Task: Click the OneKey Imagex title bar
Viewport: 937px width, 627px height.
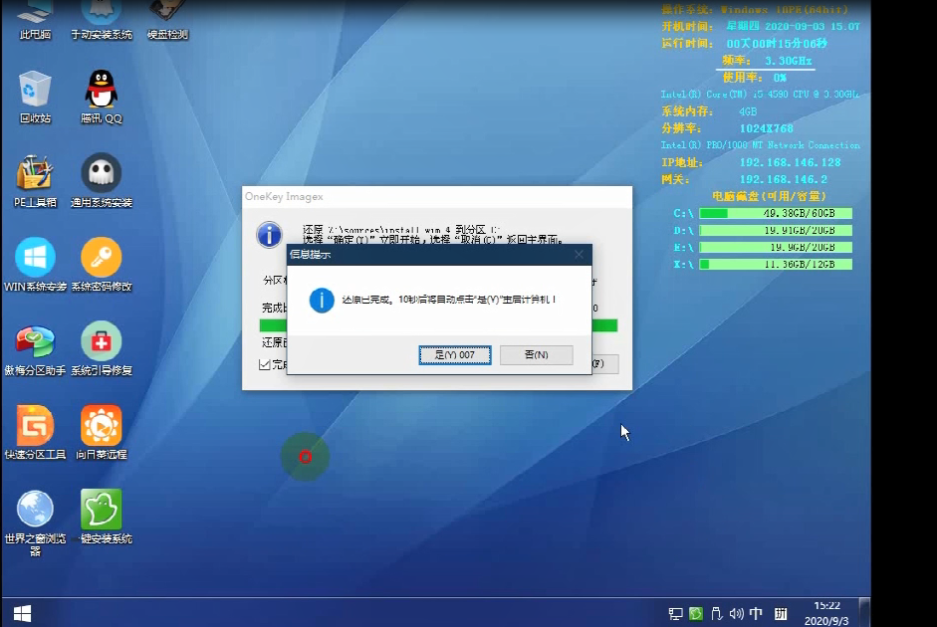Action: coord(437,197)
